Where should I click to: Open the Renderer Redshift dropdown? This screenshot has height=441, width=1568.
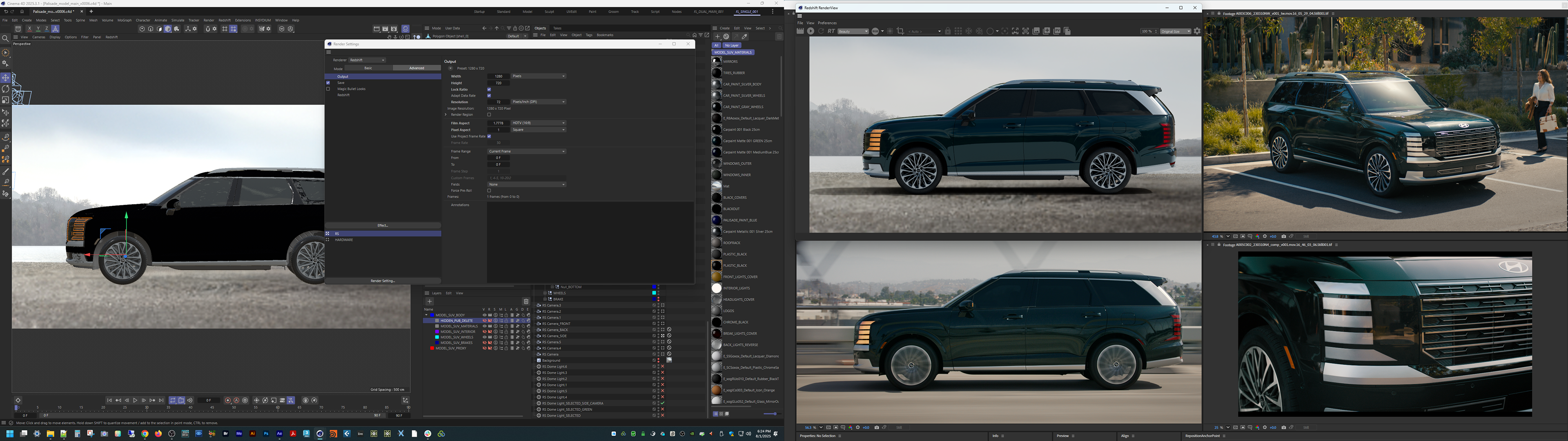367,60
